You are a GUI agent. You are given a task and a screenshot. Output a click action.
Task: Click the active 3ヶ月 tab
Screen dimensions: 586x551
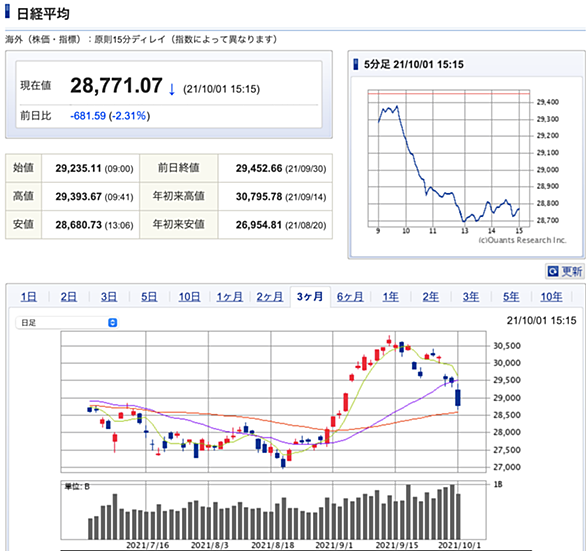(310, 297)
